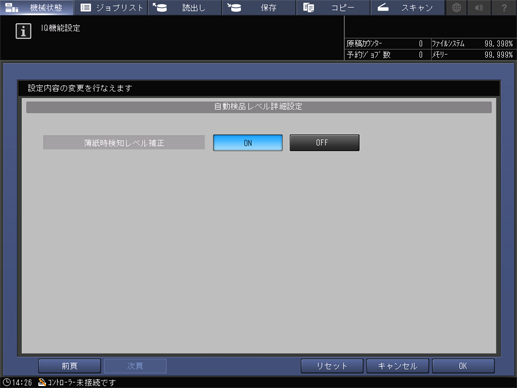Switch to the コピー copy tab

pyautogui.click(x=333, y=7)
